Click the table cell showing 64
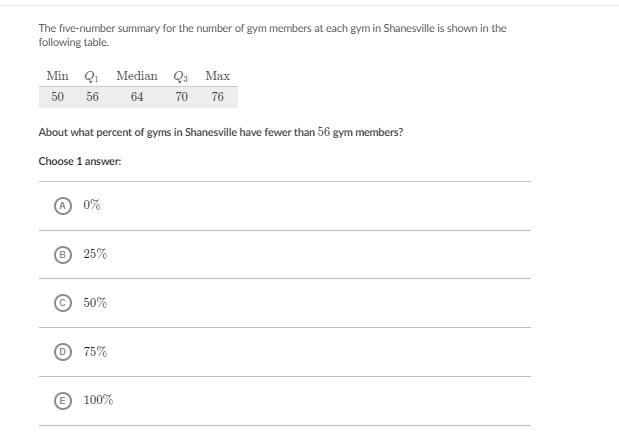 tap(137, 97)
